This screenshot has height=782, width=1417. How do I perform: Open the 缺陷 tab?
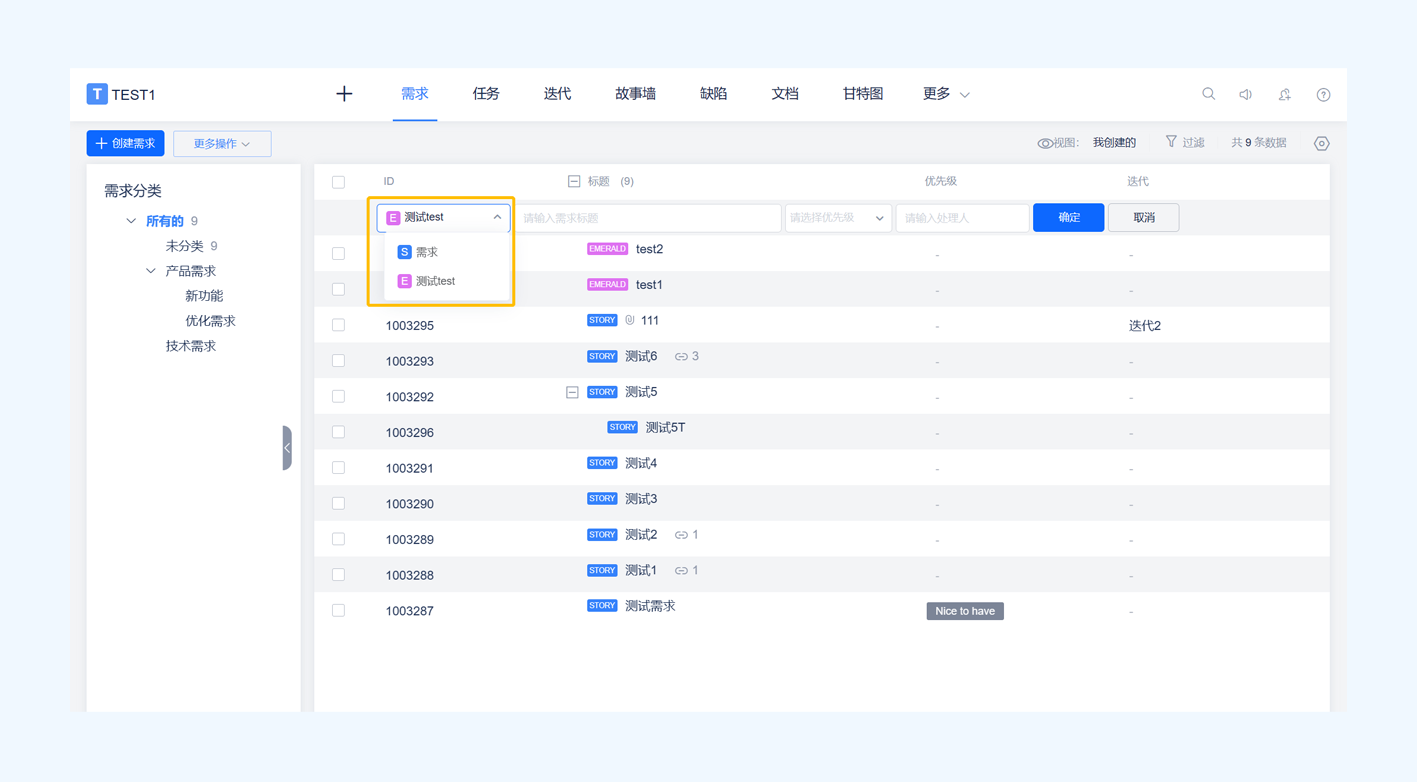714,94
